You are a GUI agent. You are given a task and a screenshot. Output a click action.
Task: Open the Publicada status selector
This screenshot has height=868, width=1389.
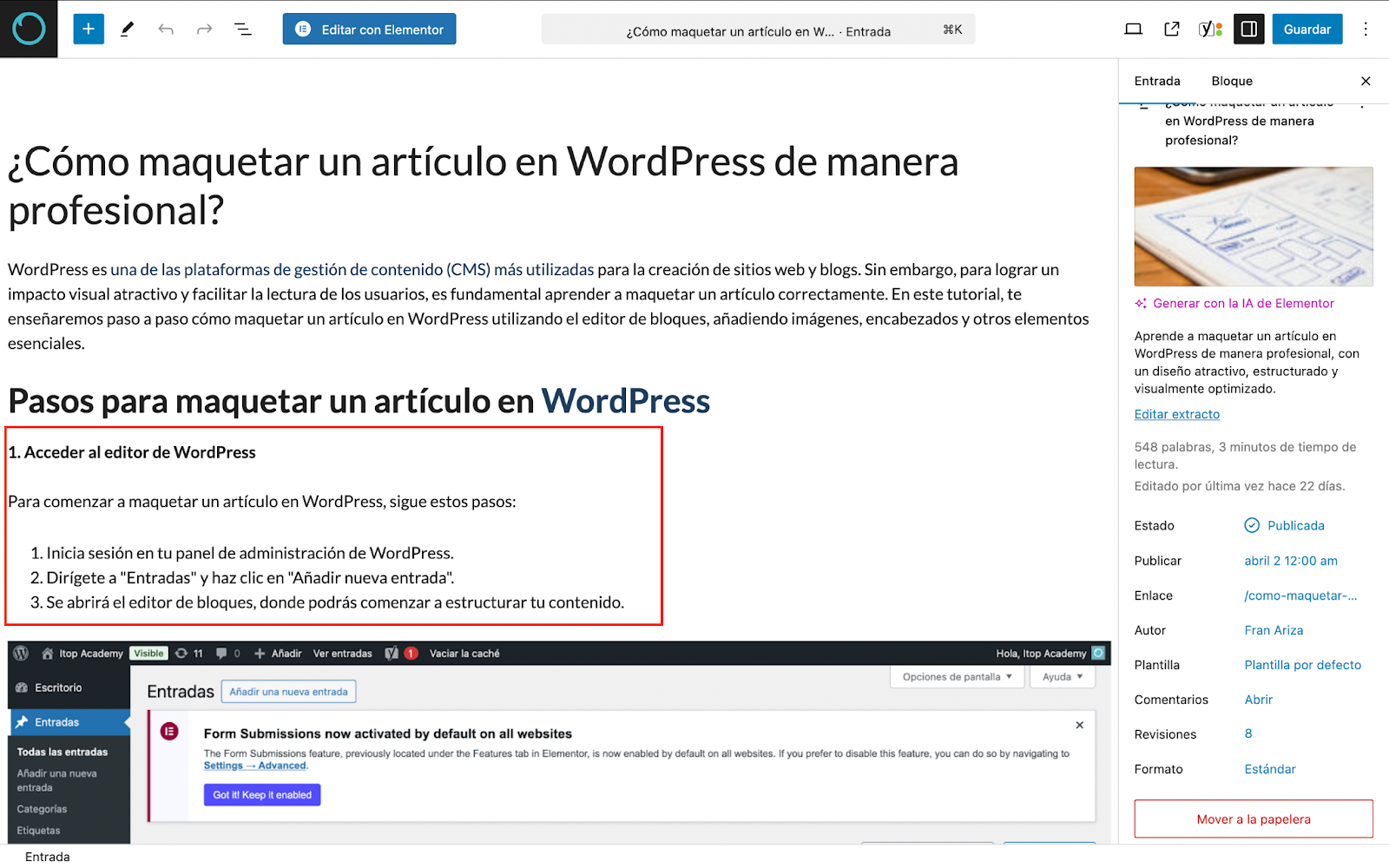[1285, 526]
